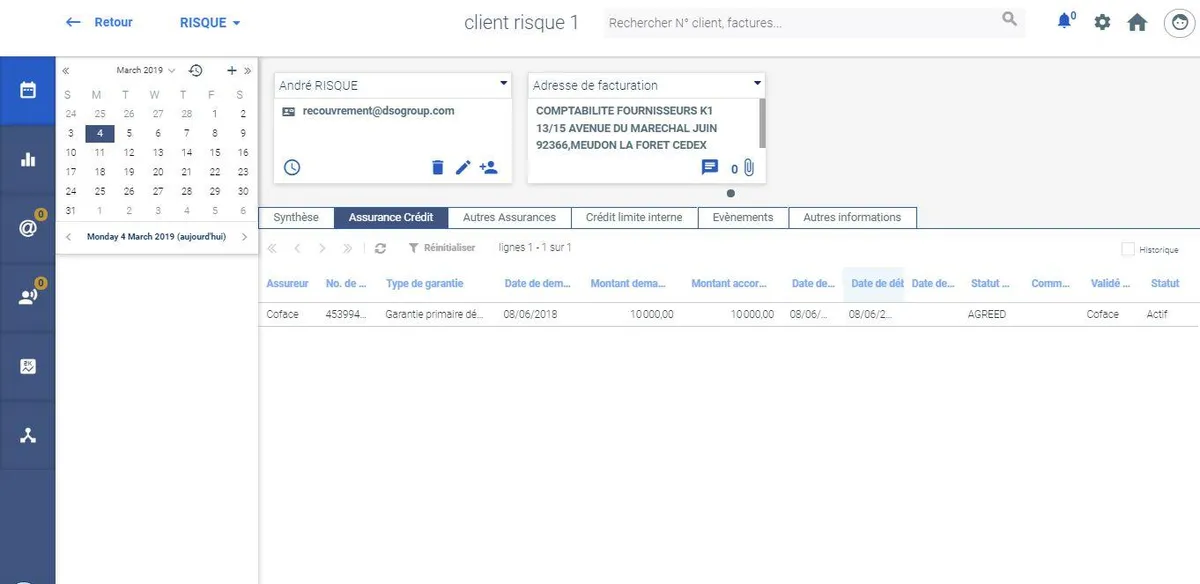Click the search magnifier icon
Viewport: 1200px width, 584px height.
[1010, 19]
